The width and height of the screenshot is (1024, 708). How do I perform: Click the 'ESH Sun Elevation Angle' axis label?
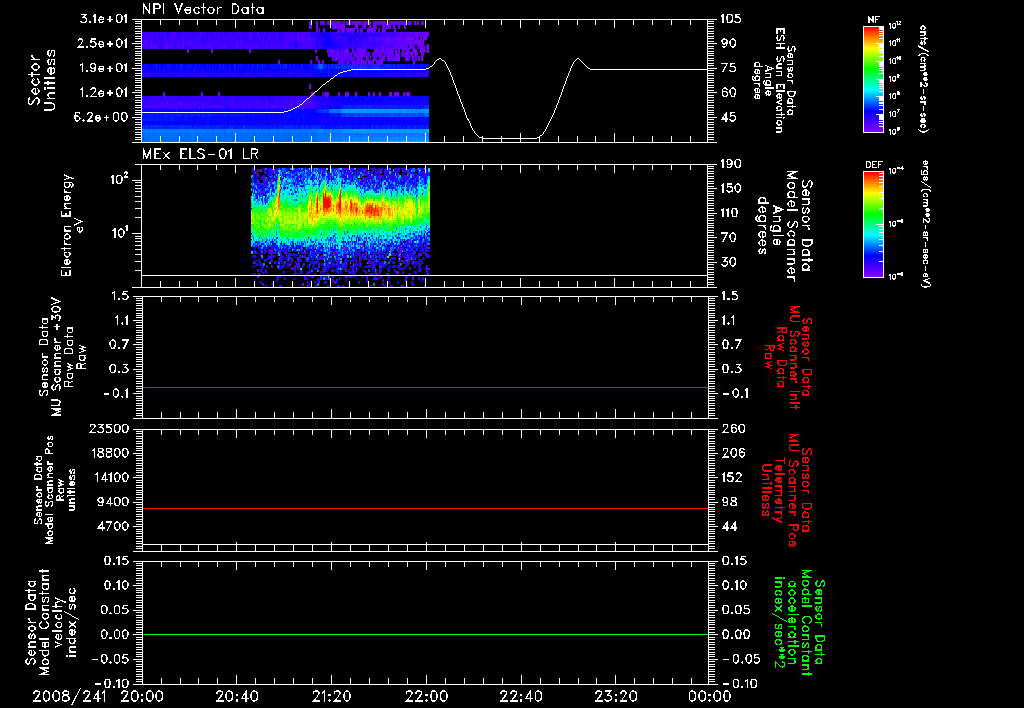(x=774, y=80)
